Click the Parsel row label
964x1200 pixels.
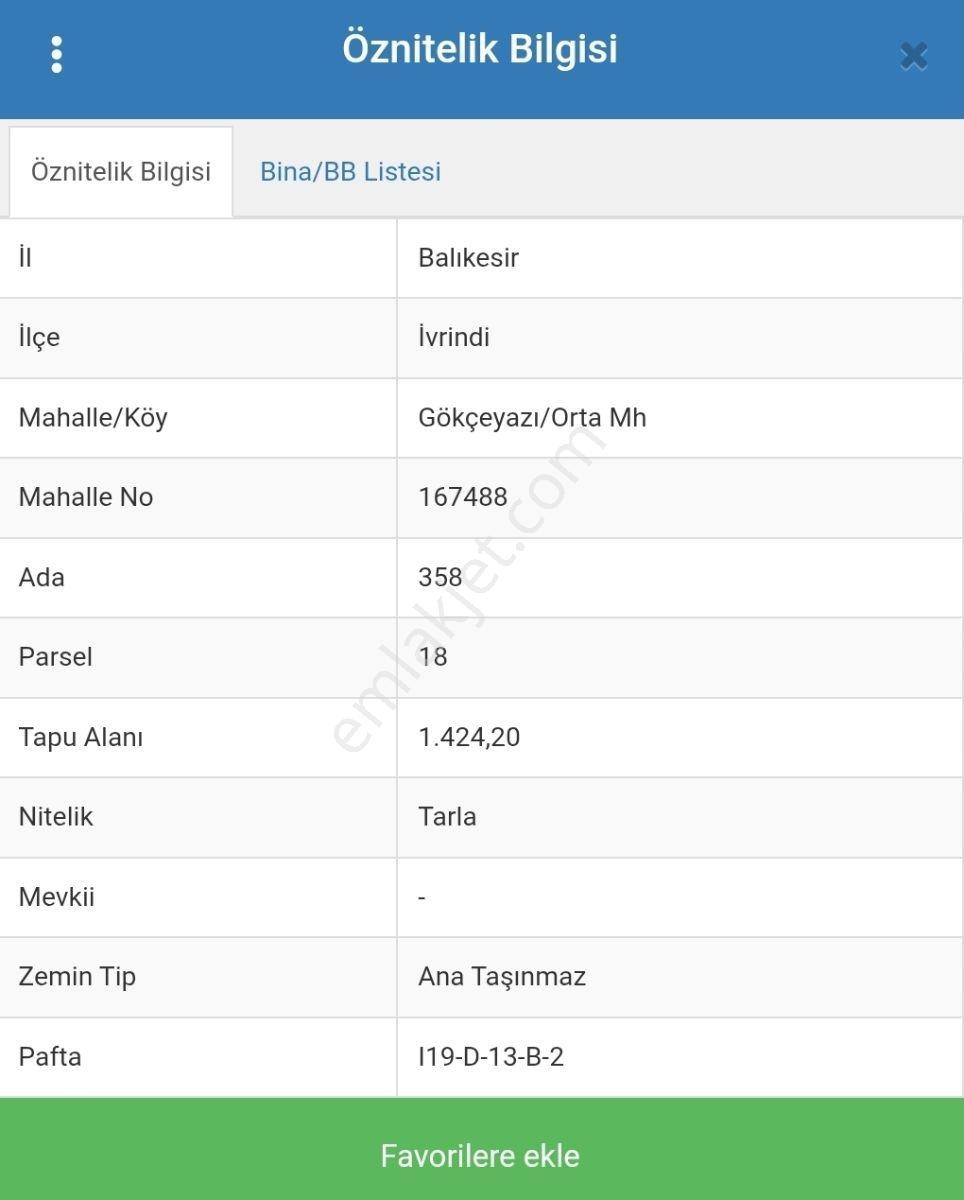(x=55, y=657)
